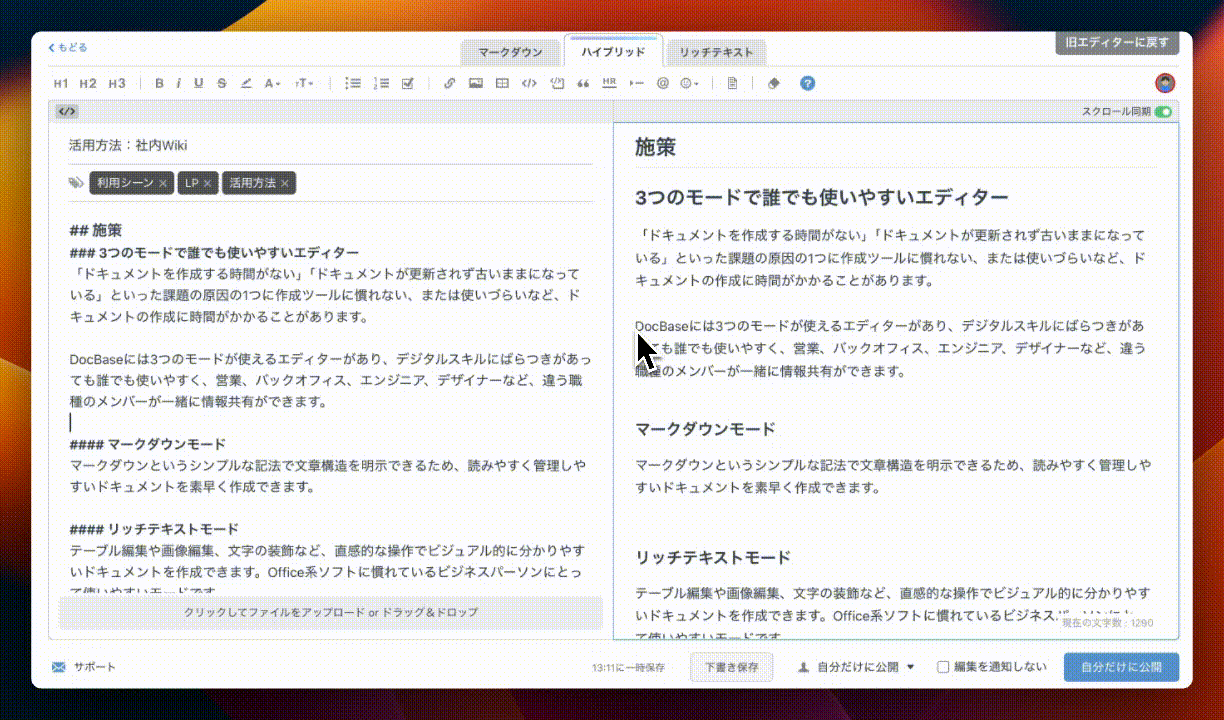Viewport: 1224px width, 720px height.
Task: Pick a text color with the A swatch
Action: click(x=270, y=83)
